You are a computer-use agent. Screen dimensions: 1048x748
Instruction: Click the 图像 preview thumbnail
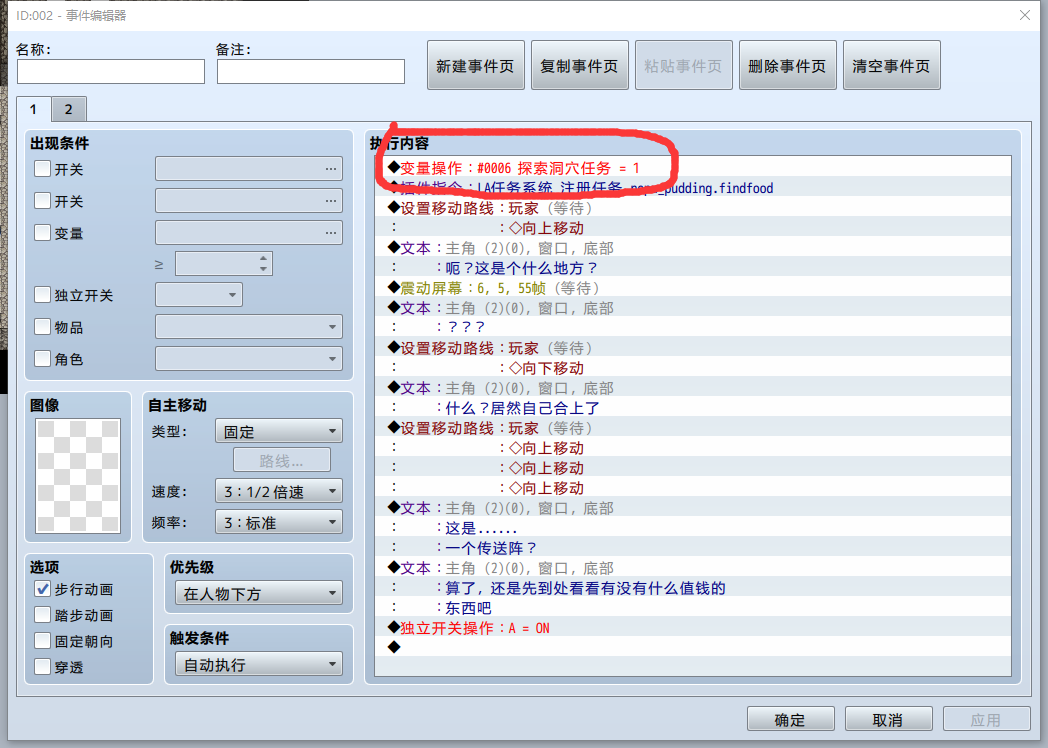coord(78,475)
